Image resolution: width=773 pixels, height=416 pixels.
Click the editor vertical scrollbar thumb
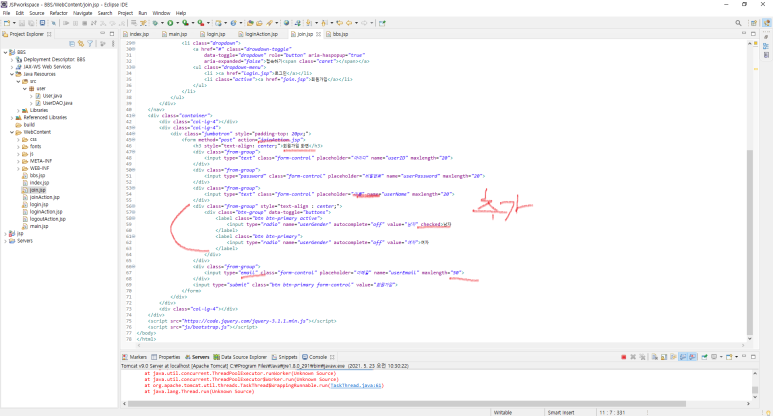pos(750,242)
